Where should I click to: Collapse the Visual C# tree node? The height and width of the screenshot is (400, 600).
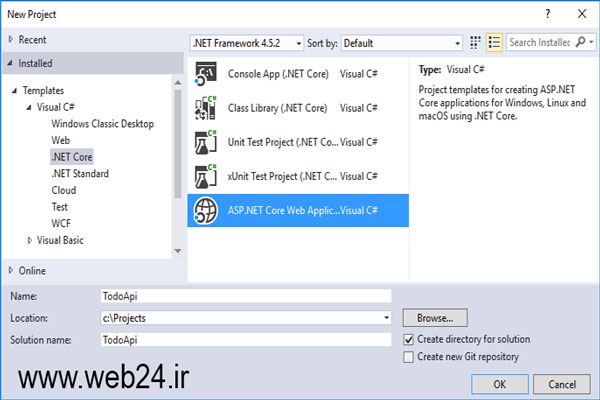coord(29,108)
